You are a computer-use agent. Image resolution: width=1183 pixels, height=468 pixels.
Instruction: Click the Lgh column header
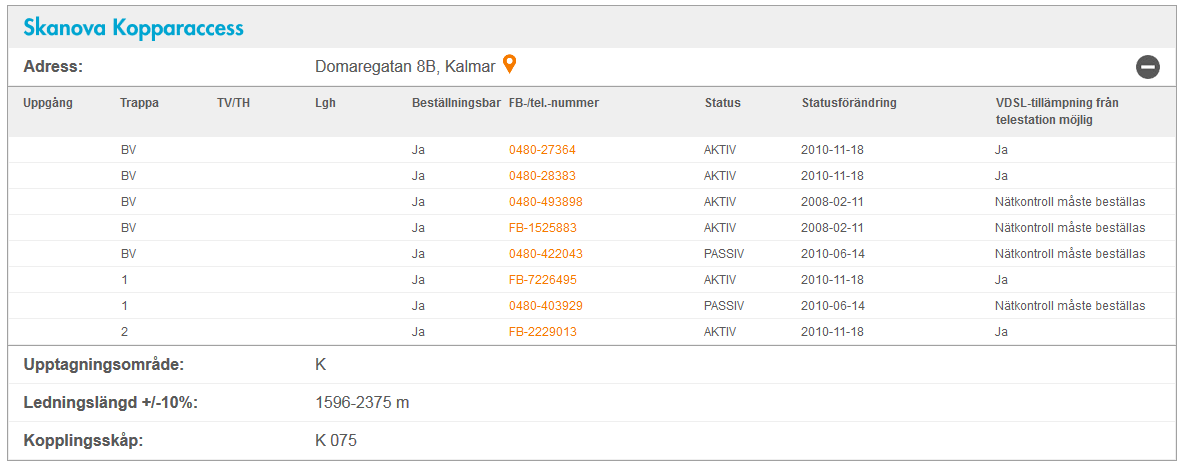coord(325,103)
